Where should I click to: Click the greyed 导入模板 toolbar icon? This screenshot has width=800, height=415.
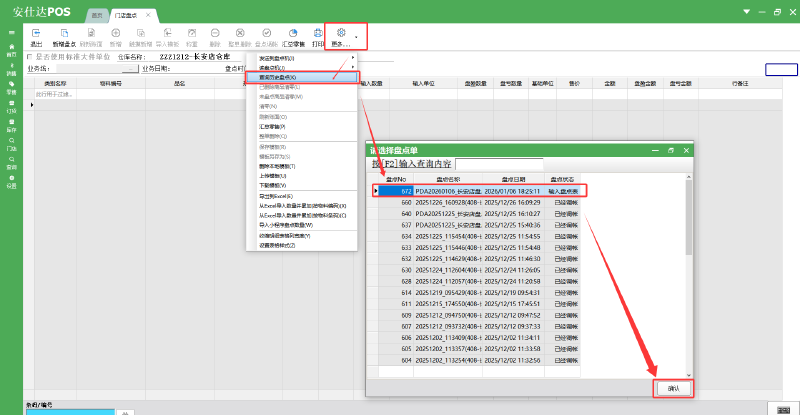(x=167, y=33)
